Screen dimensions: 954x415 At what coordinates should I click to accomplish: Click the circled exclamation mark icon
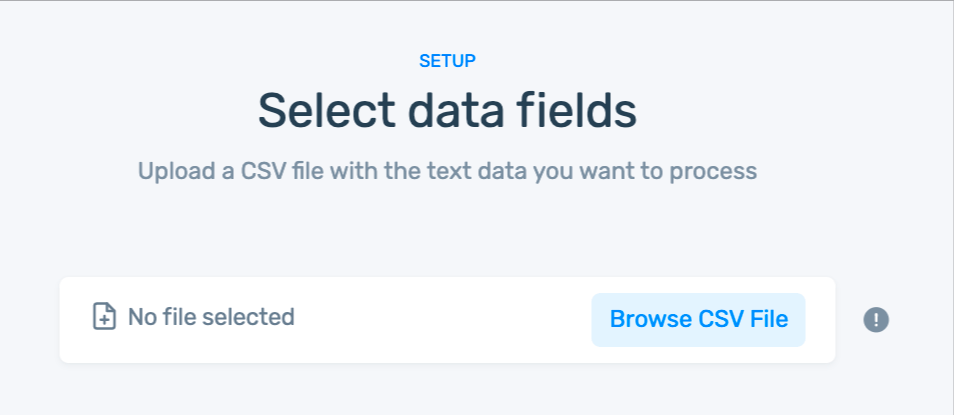[x=876, y=320]
